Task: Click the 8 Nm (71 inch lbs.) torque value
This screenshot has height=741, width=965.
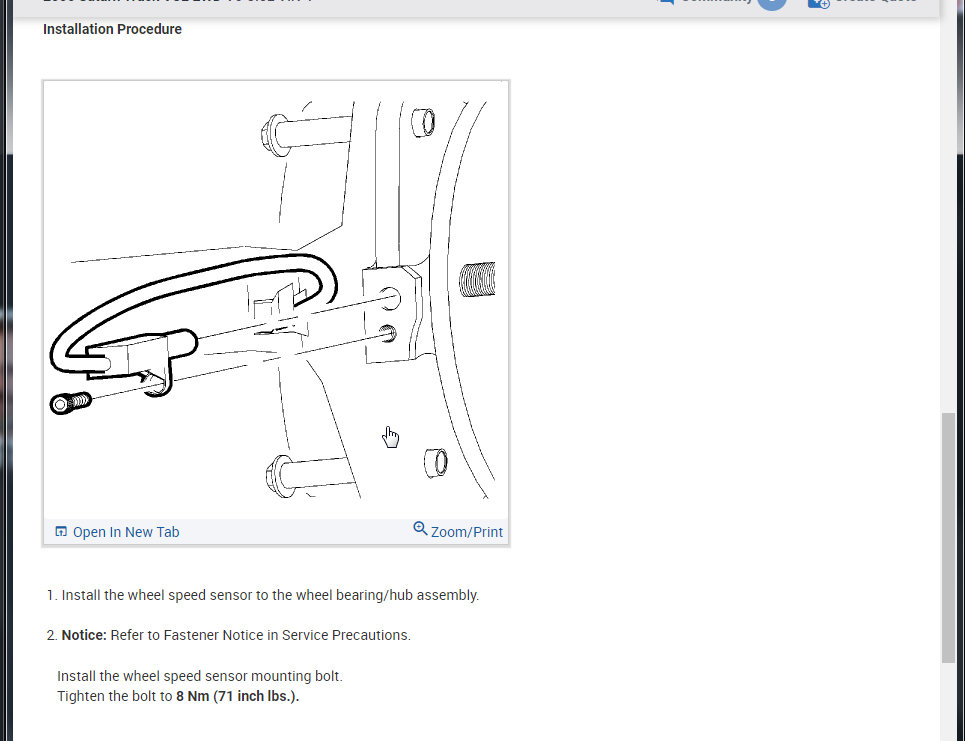Action: click(238, 696)
